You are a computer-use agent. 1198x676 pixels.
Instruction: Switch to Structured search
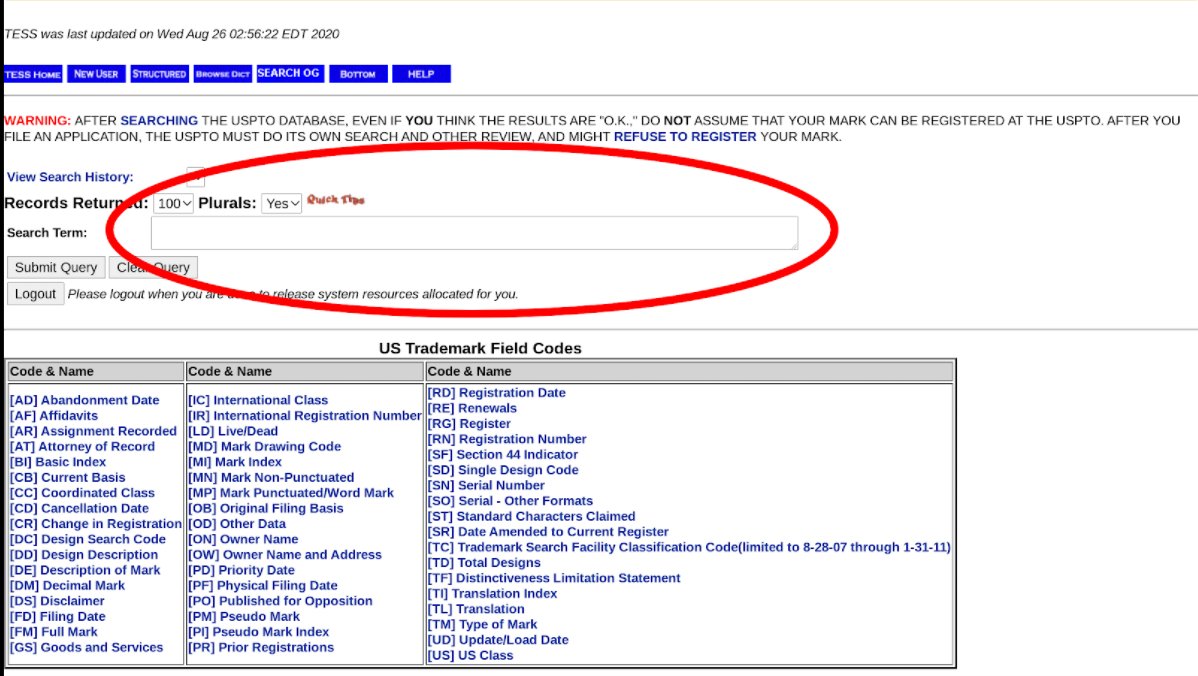point(159,74)
